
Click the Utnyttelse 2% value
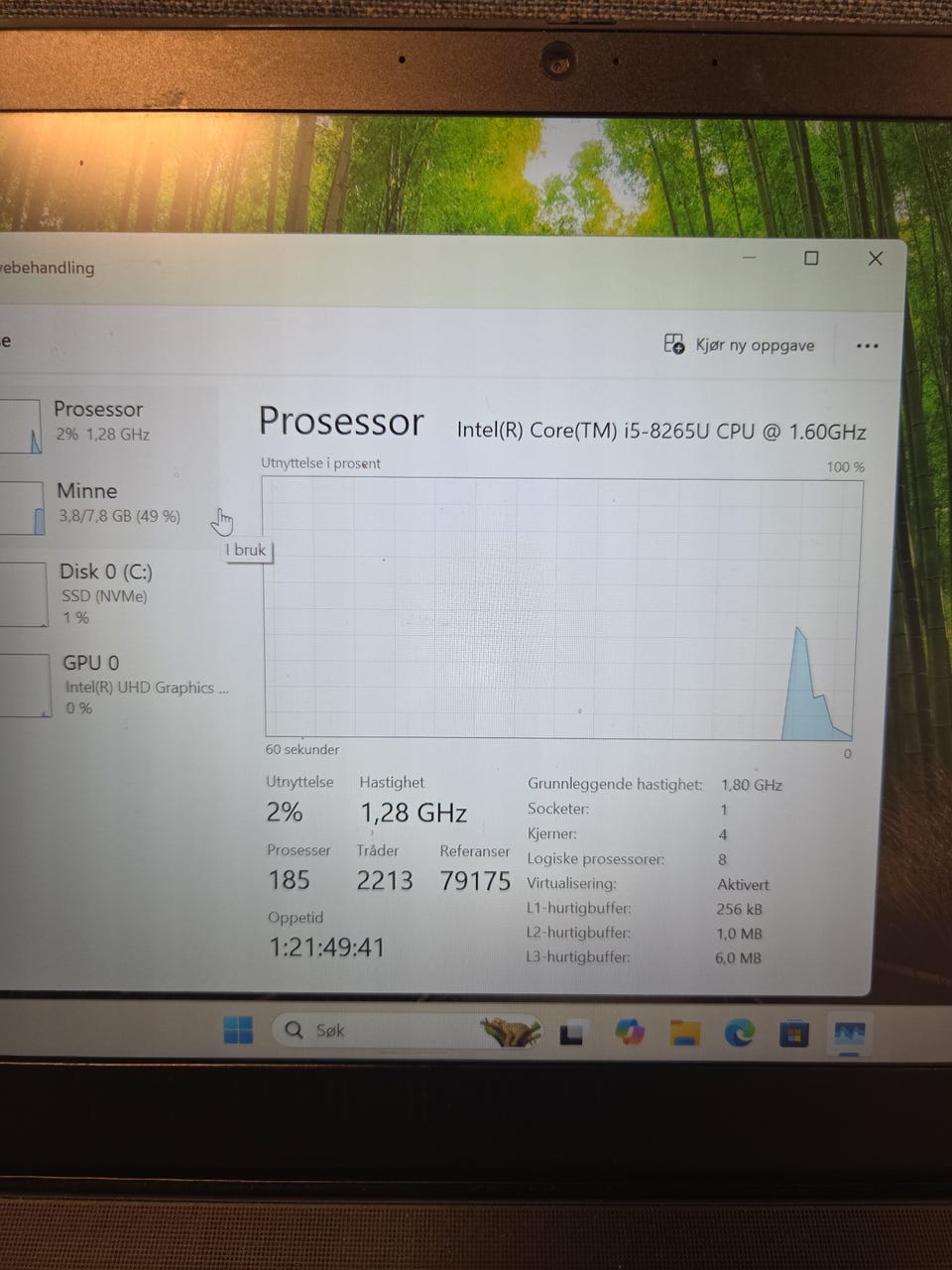285,812
